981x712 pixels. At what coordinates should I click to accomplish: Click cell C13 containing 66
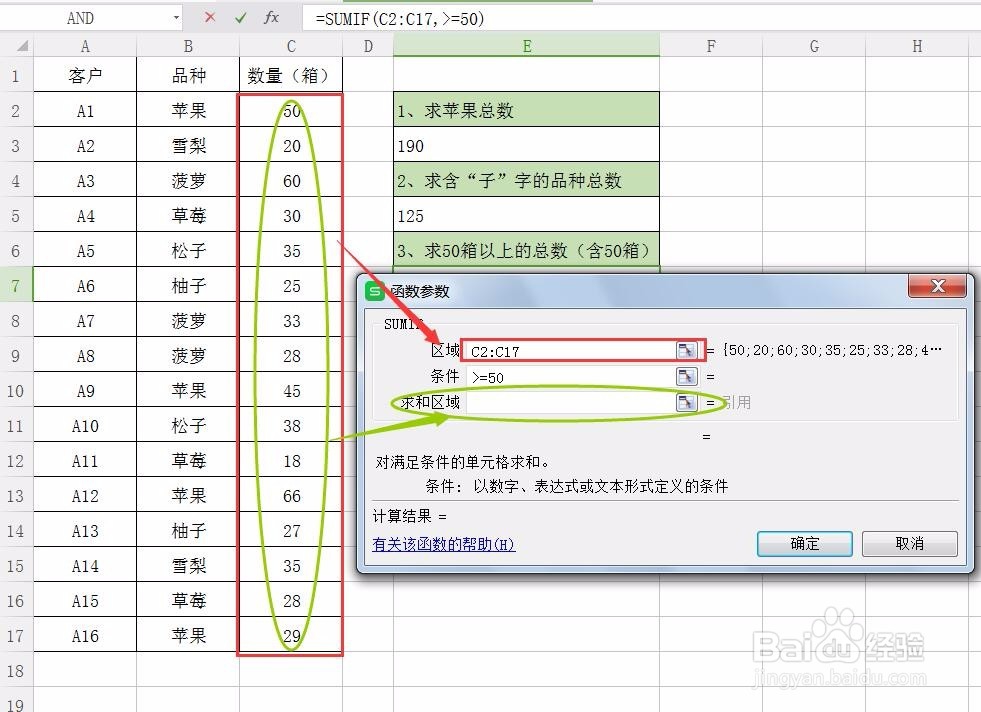coord(290,495)
